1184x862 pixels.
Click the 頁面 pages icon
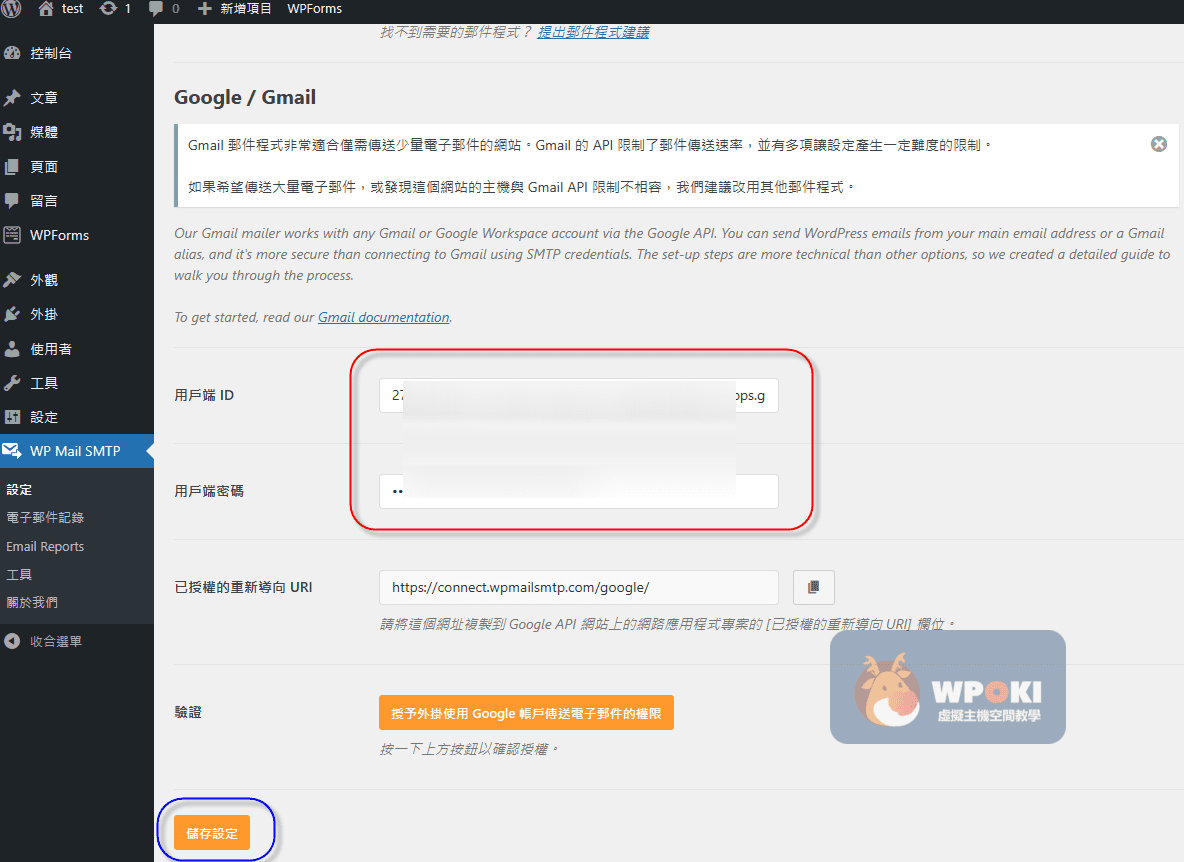coord(12,167)
